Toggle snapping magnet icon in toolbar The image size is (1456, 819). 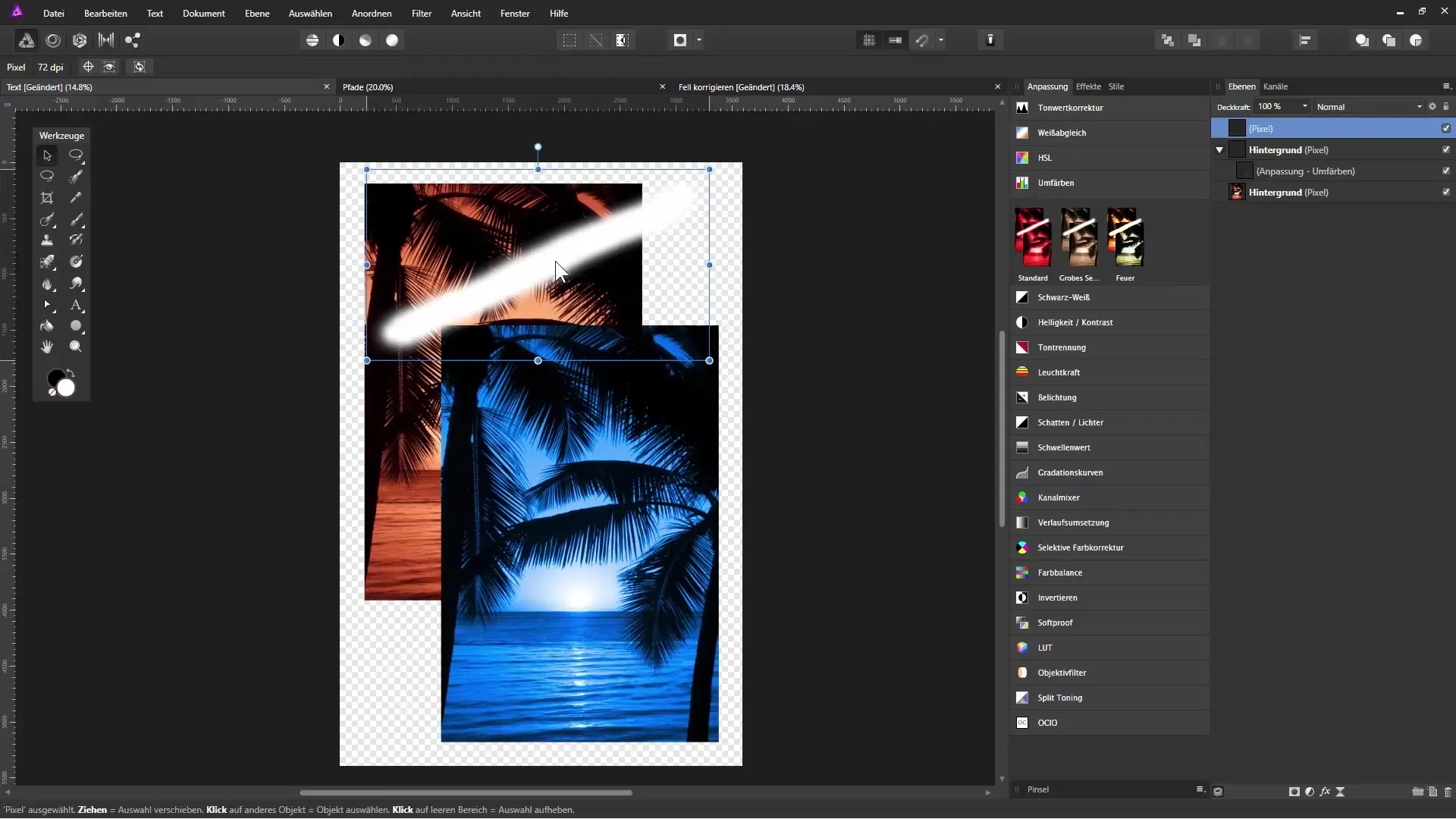922,40
